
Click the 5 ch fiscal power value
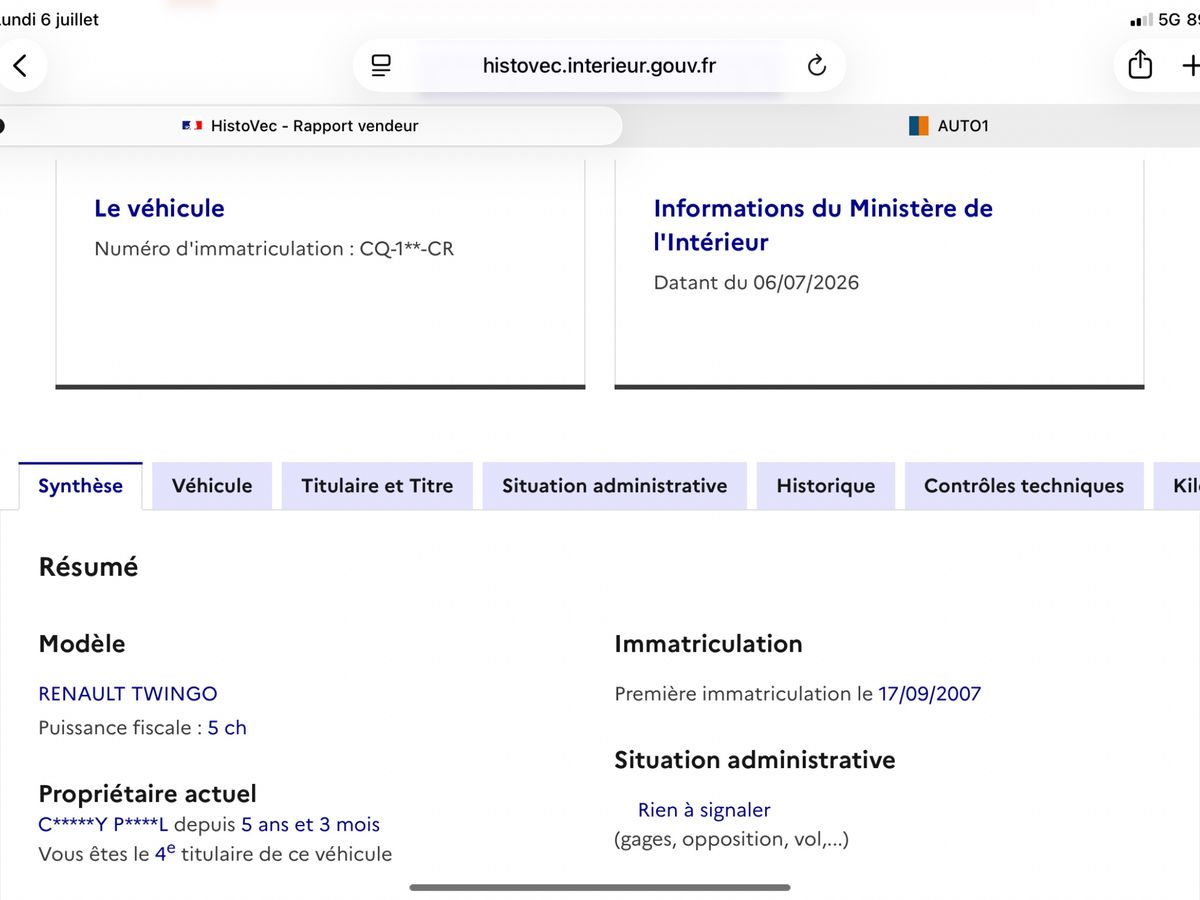[x=227, y=728]
